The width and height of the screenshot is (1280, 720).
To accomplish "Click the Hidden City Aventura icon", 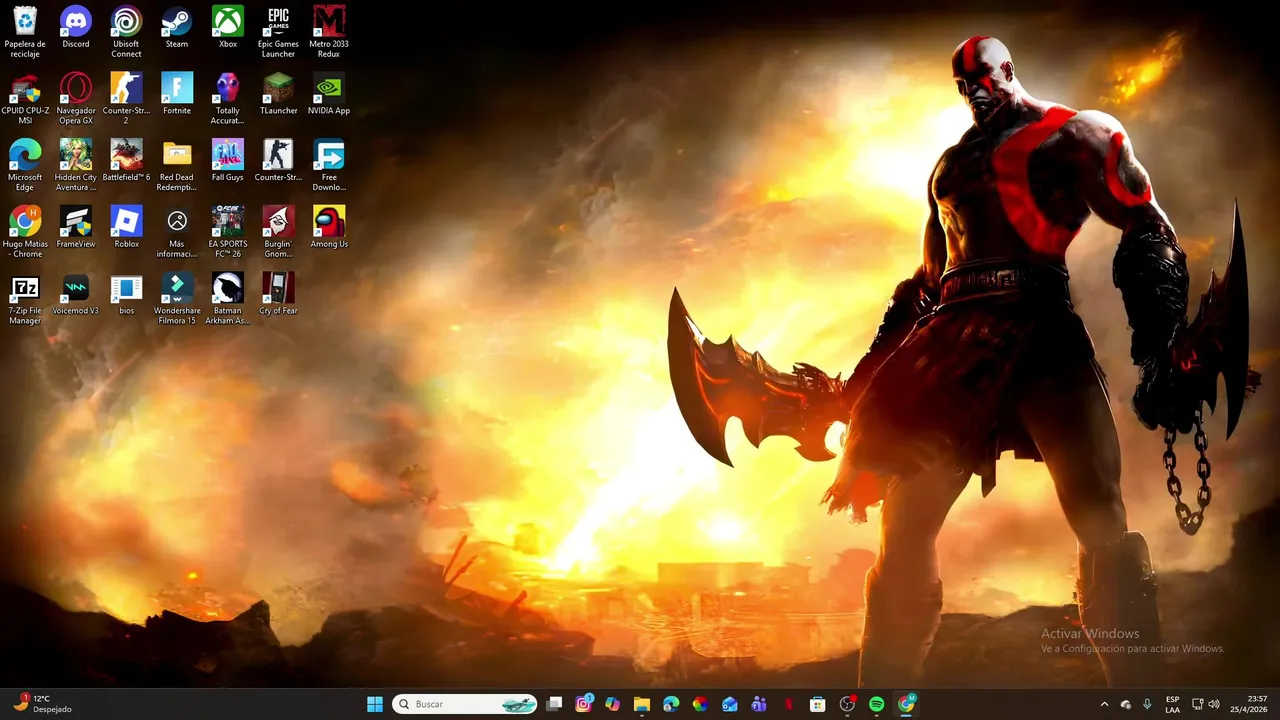I will (x=76, y=165).
